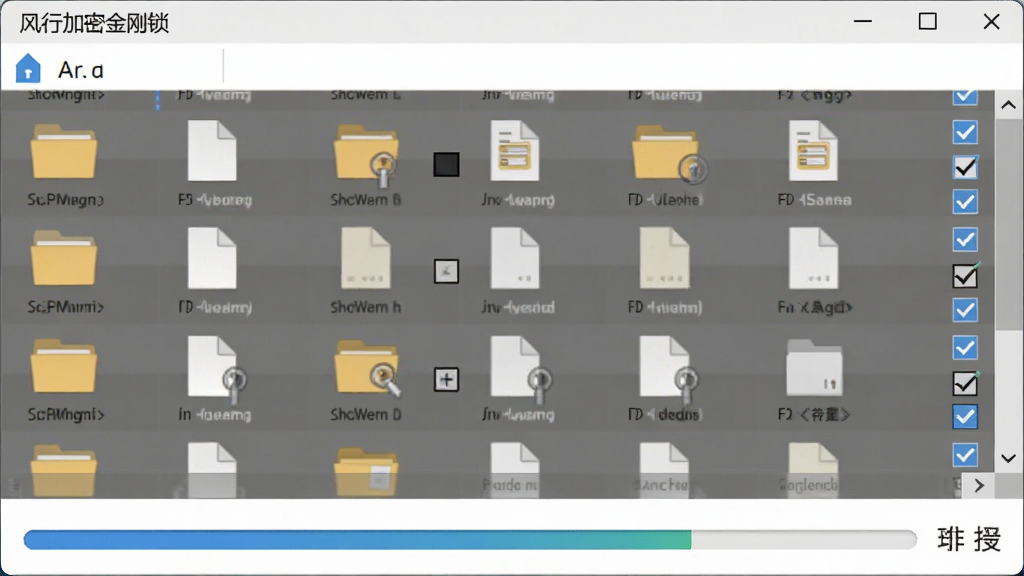Click the plus box icon beside ShcWem D
Screen dimensions: 1024x576
tap(447, 379)
